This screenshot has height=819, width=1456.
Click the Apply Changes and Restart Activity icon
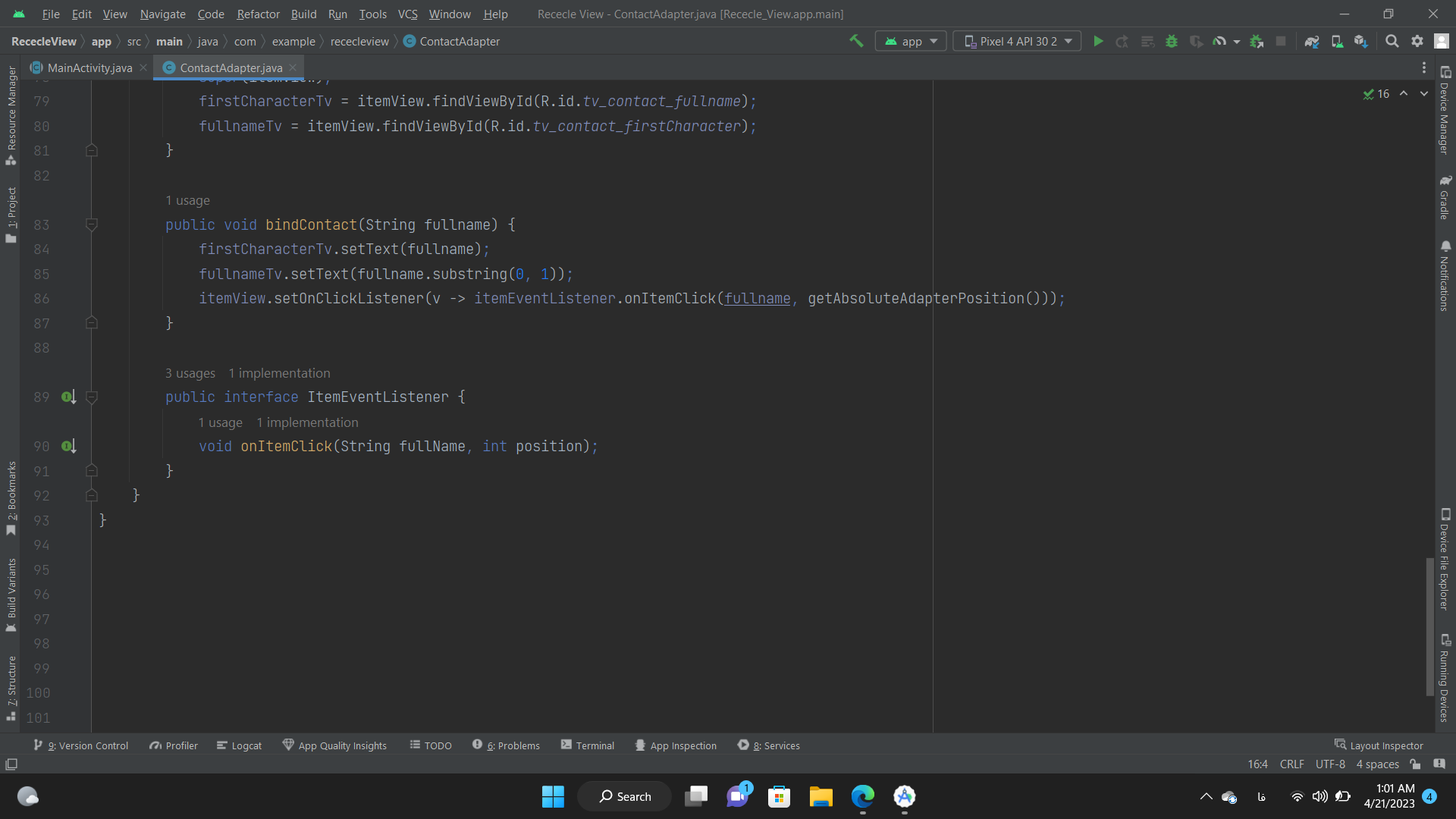coord(1122,41)
